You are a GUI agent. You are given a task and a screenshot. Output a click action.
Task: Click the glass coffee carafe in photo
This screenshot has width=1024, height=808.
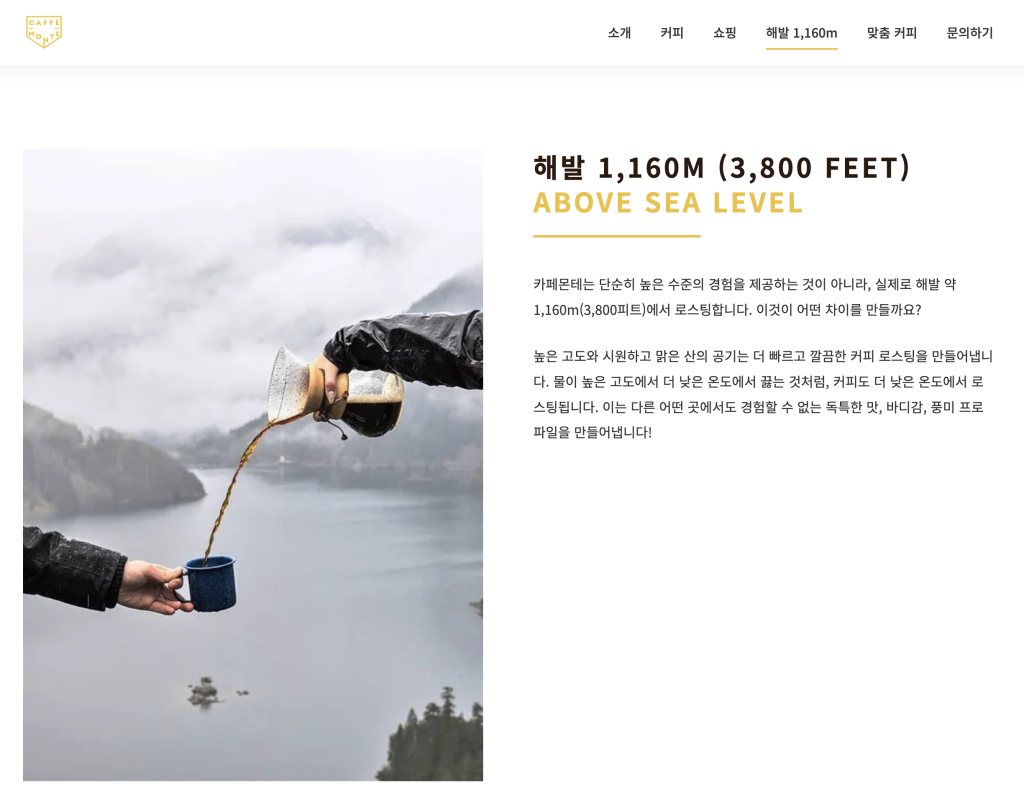click(x=336, y=391)
